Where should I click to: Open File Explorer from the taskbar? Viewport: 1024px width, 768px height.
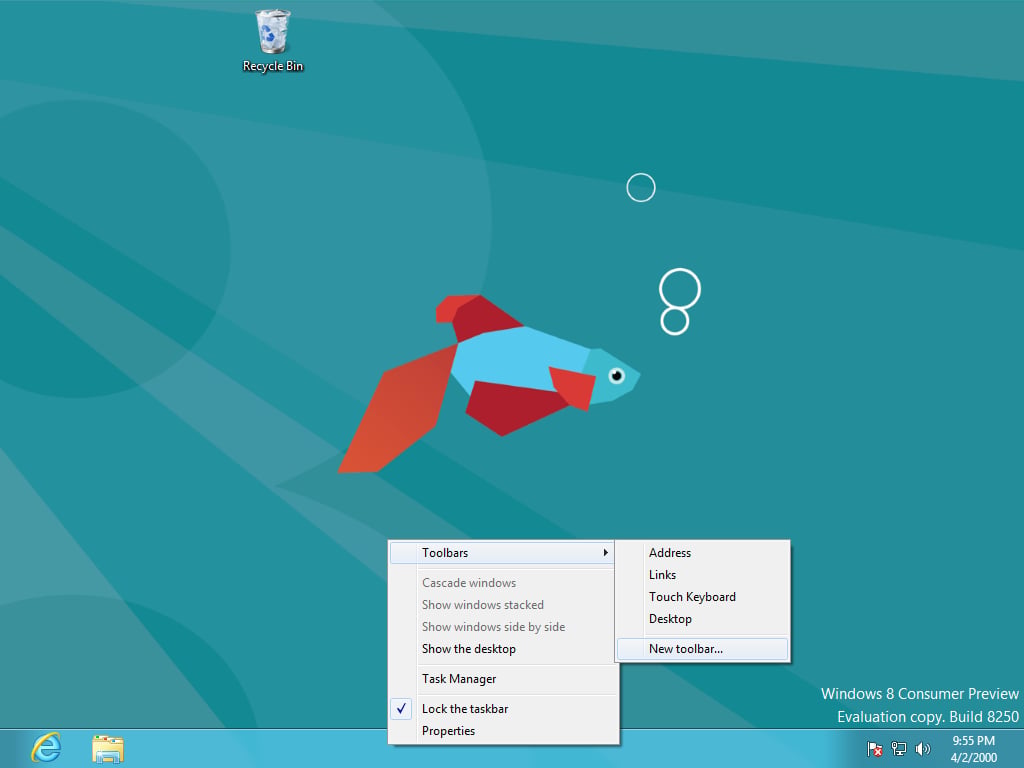point(108,749)
